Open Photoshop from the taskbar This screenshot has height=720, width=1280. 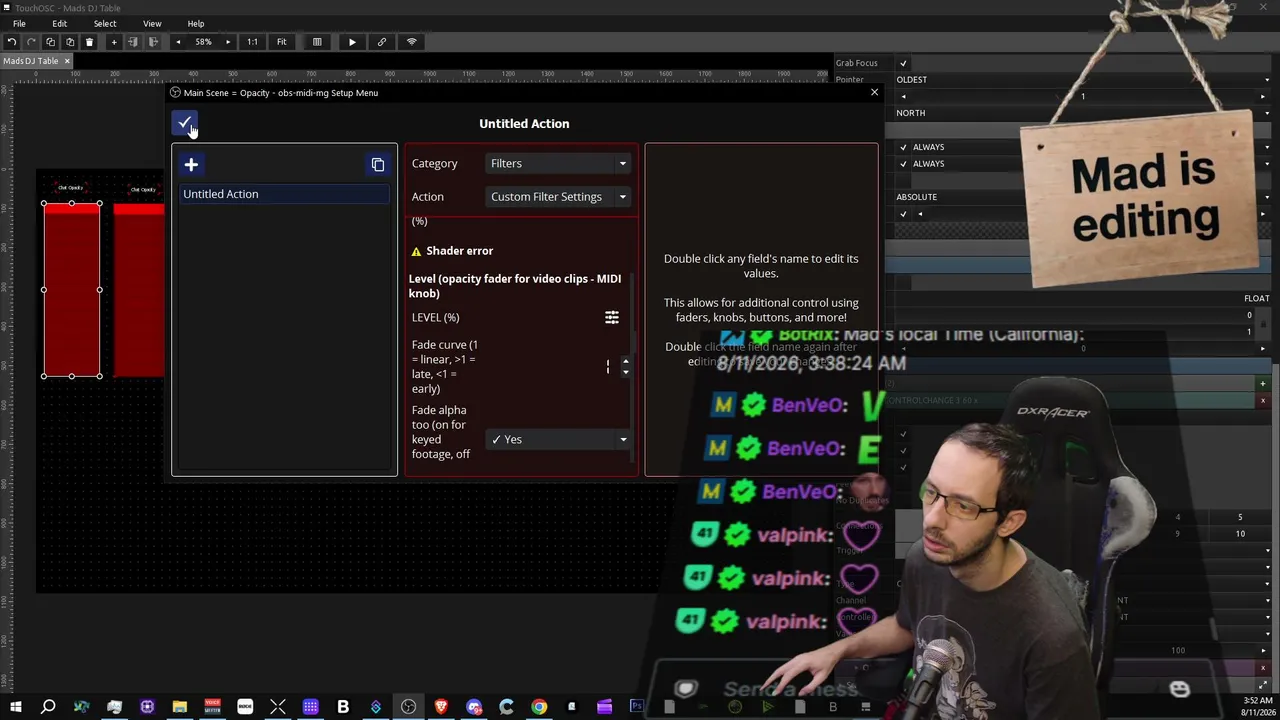(x=637, y=707)
